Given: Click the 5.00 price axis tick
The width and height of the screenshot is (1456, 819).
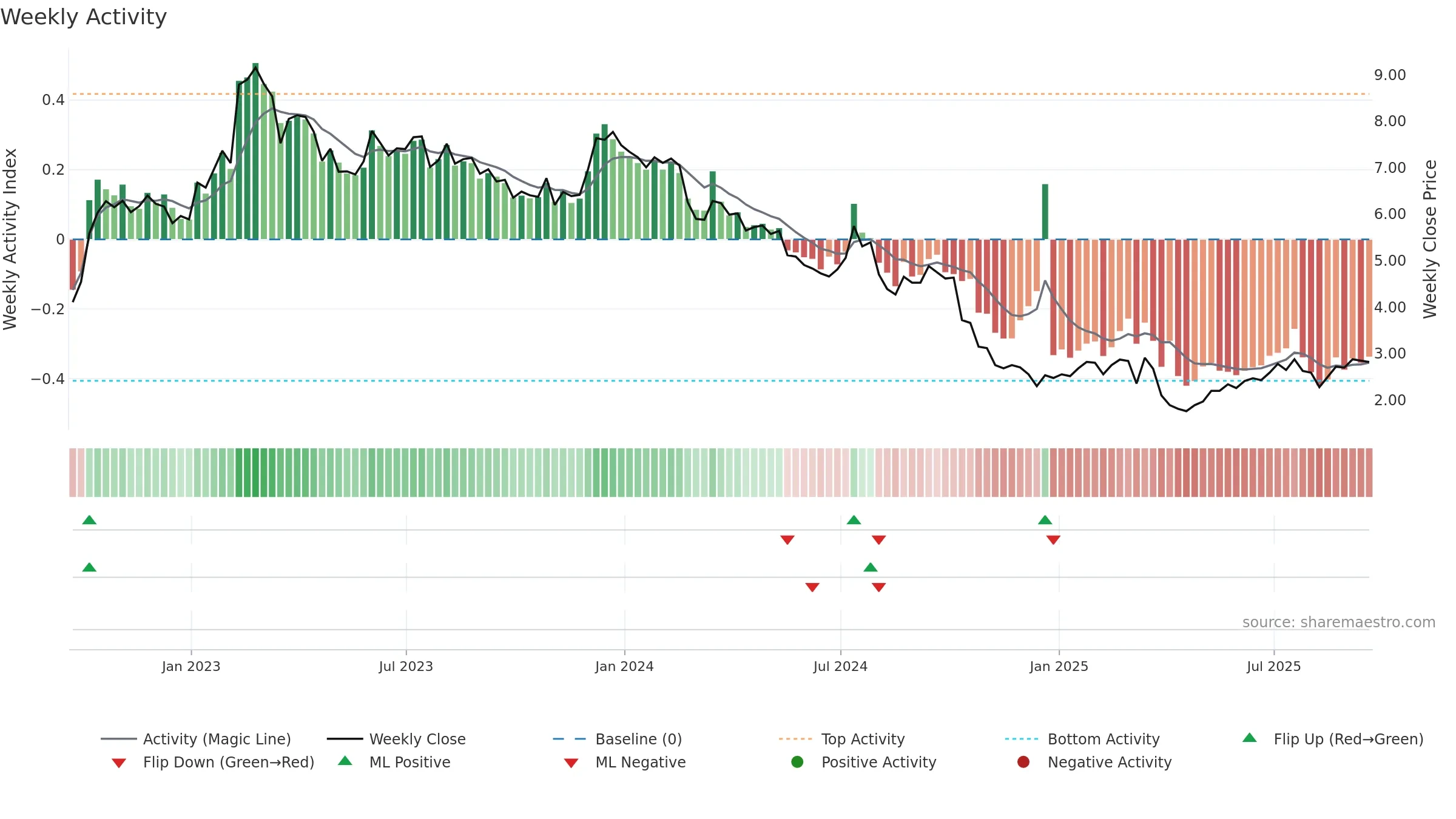Looking at the screenshot, I should click(x=1390, y=261).
